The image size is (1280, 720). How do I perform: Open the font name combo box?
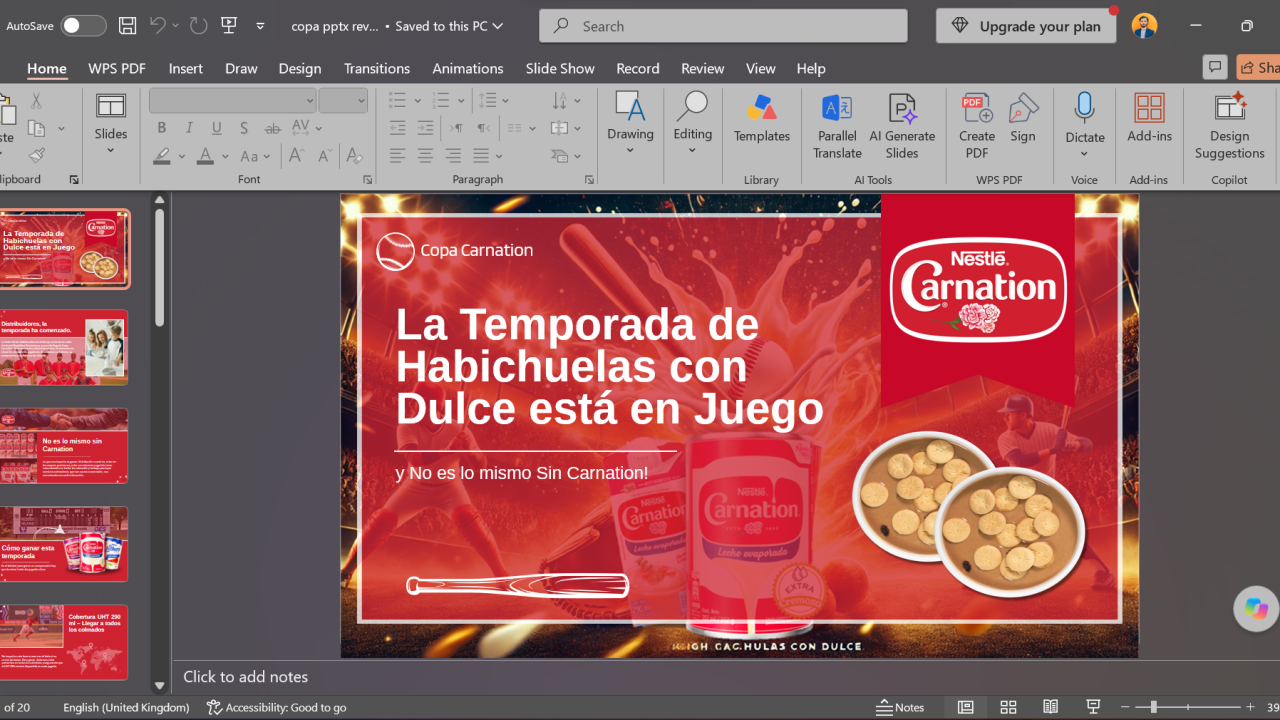click(232, 100)
